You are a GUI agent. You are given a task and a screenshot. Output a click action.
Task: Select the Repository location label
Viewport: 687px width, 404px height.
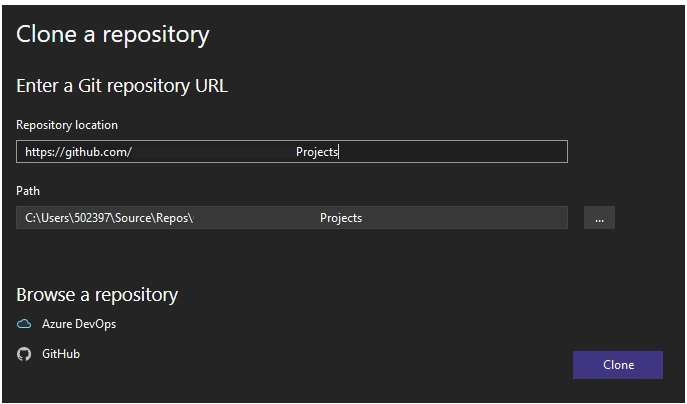pos(67,125)
